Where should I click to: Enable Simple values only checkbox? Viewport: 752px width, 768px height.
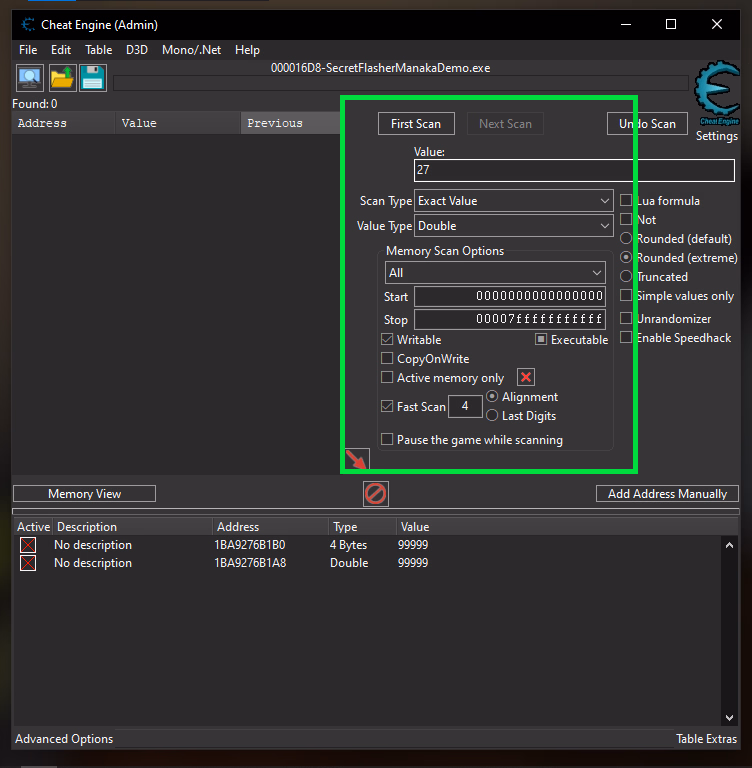coord(626,295)
